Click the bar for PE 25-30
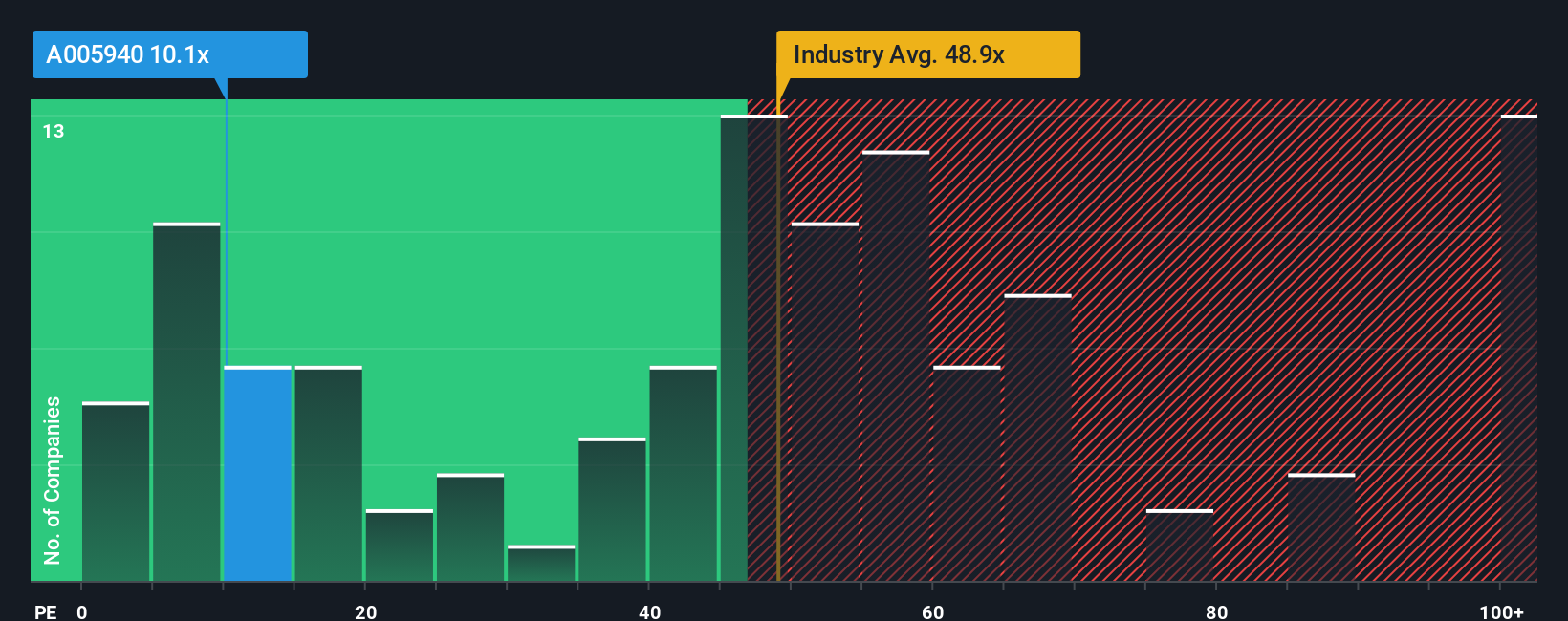The width and height of the screenshot is (1568, 621). click(x=470, y=527)
